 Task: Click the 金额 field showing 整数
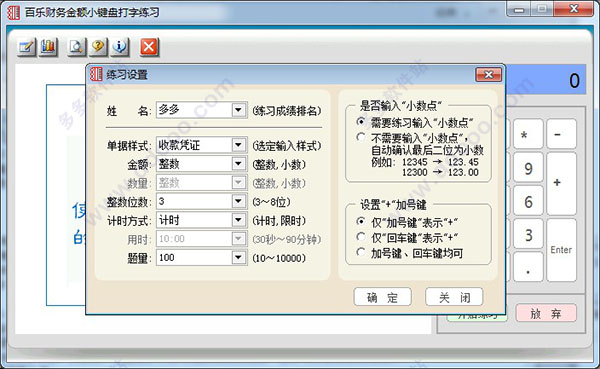(201, 164)
